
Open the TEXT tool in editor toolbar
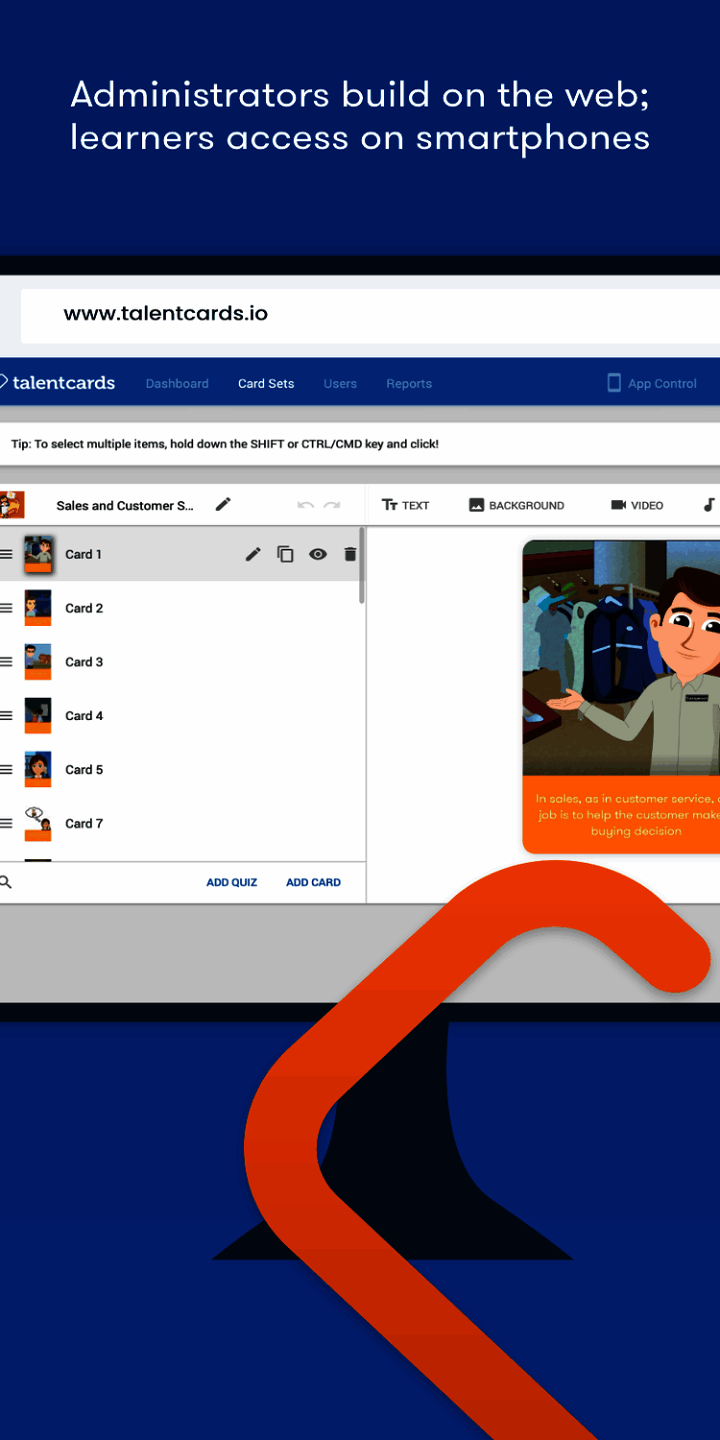(405, 505)
